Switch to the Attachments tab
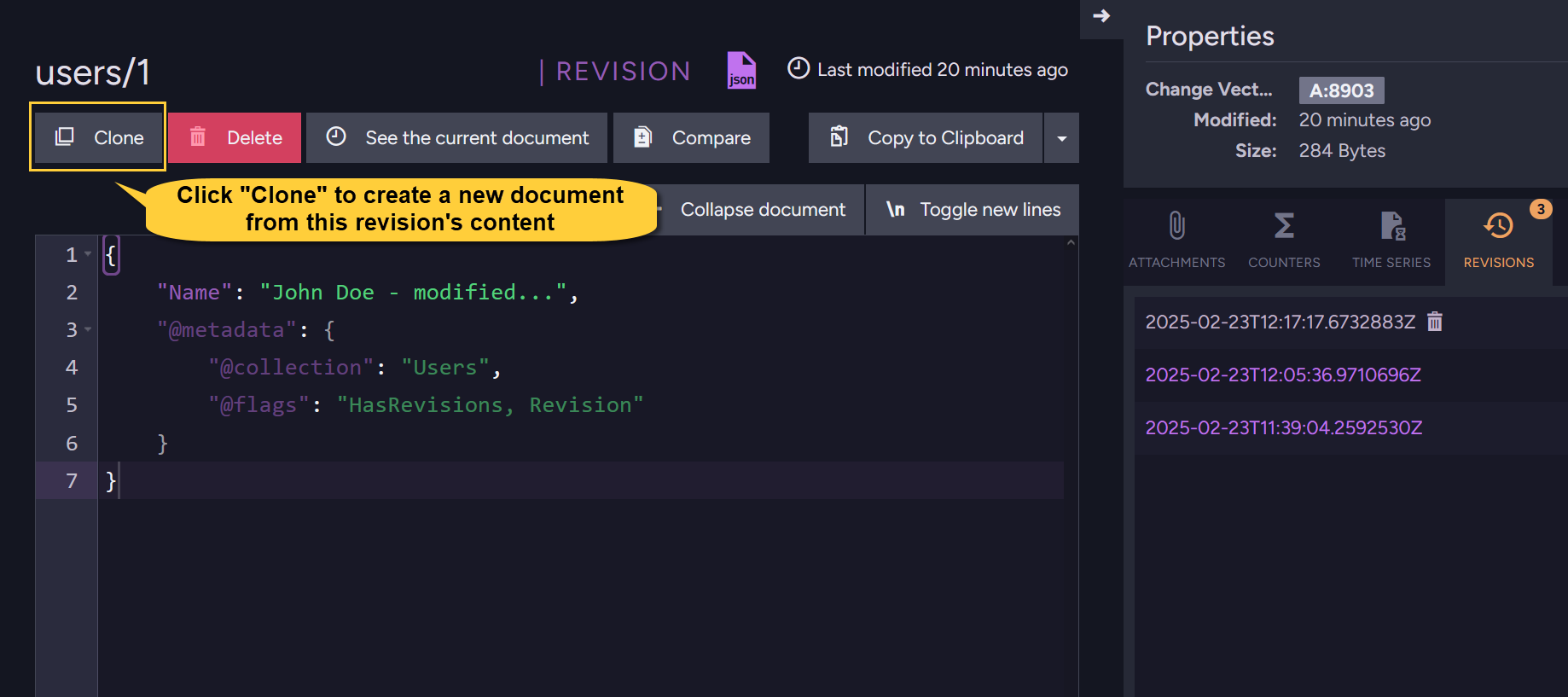This screenshot has width=1568, height=697. click(1176, 241)
